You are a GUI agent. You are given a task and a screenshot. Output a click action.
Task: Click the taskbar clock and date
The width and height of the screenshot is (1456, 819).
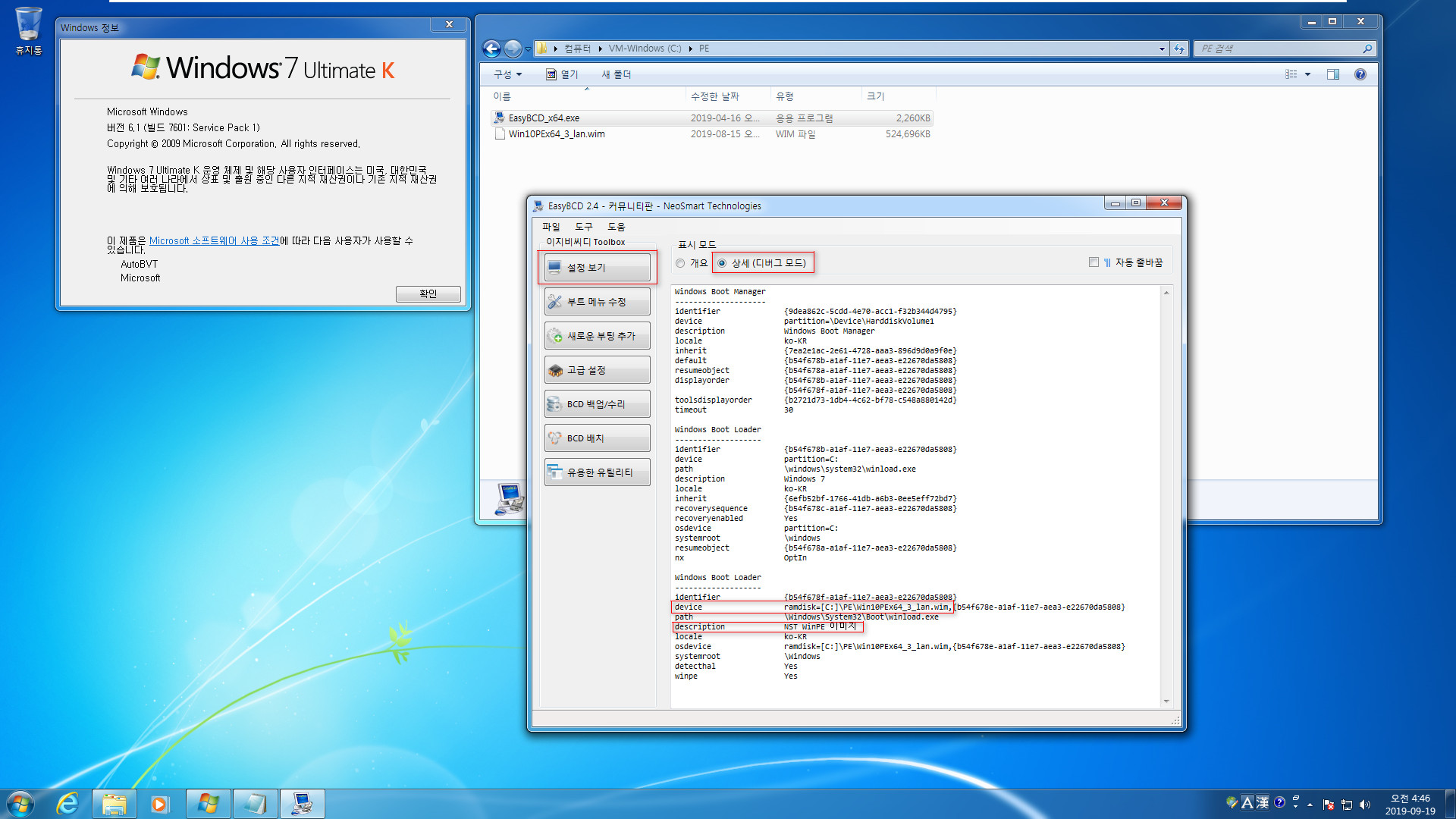(x=1410, y=805)
